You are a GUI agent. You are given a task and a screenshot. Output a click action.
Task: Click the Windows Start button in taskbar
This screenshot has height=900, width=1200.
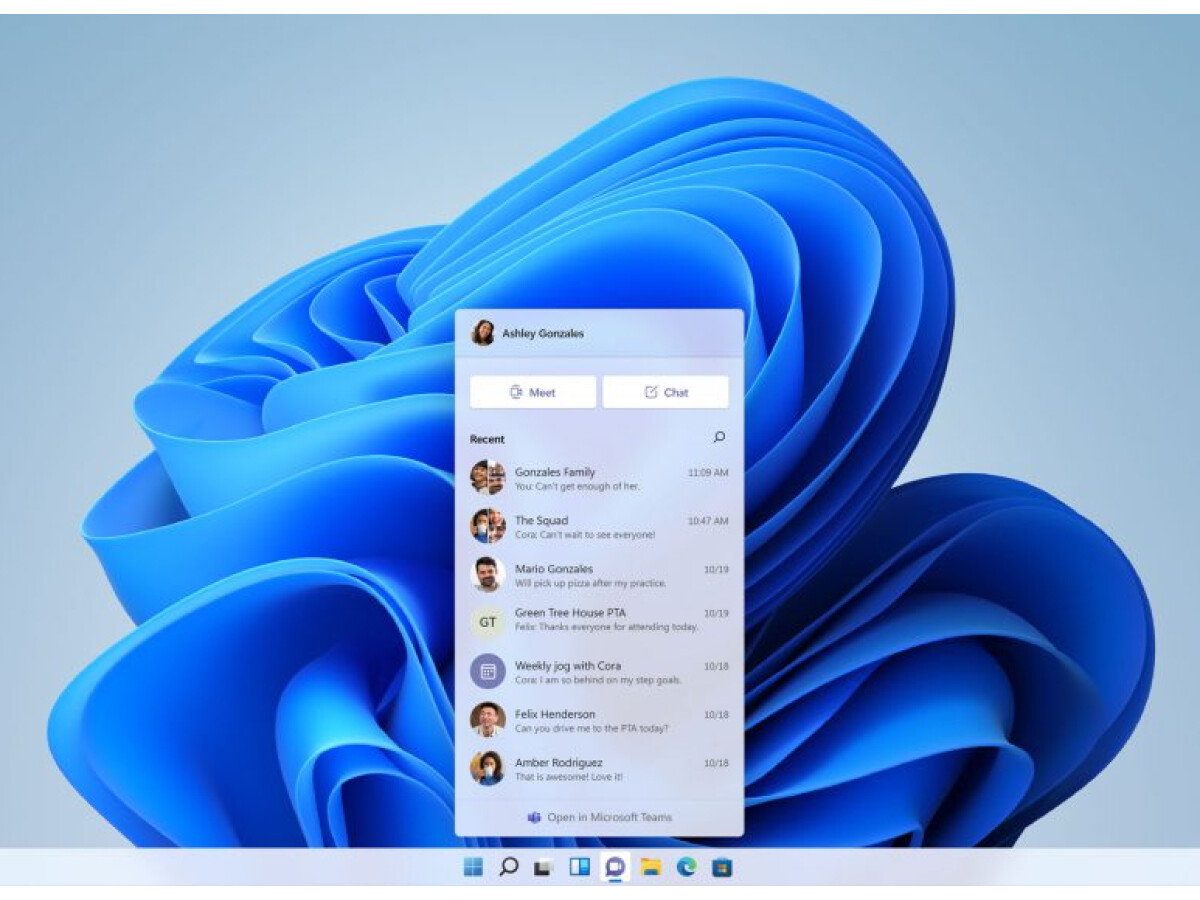pyautogui.click(x=473, y=867)
